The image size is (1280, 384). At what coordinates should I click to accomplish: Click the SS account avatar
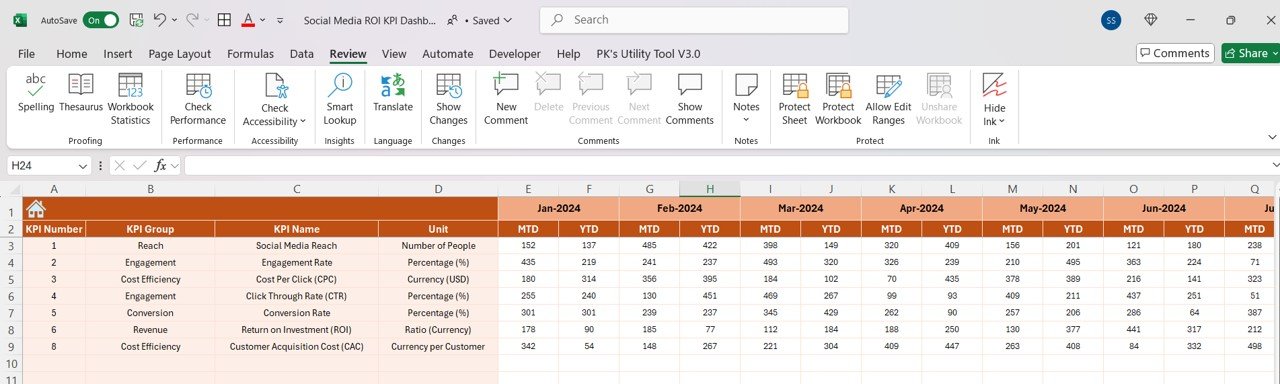[1111, 20]
